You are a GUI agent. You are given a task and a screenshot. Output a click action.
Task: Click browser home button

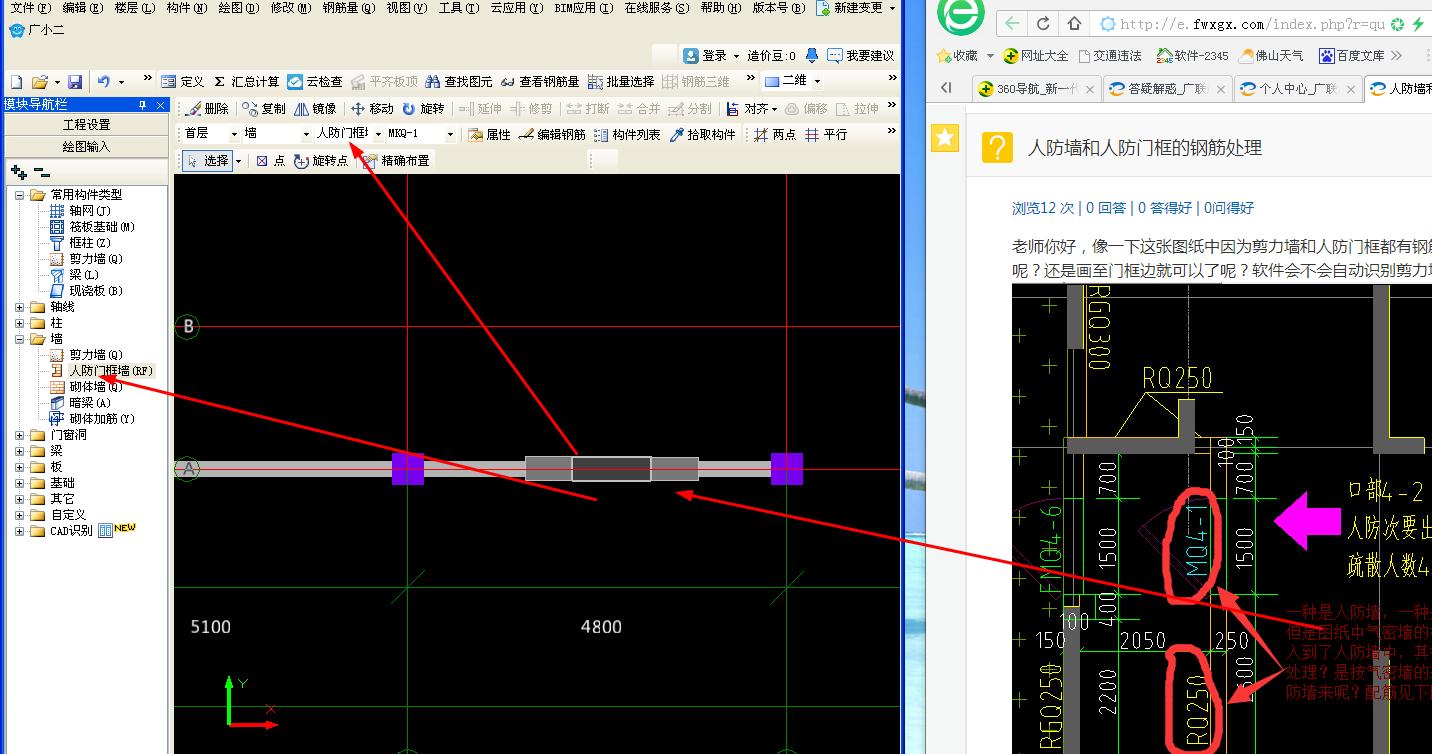point(1073,23)
